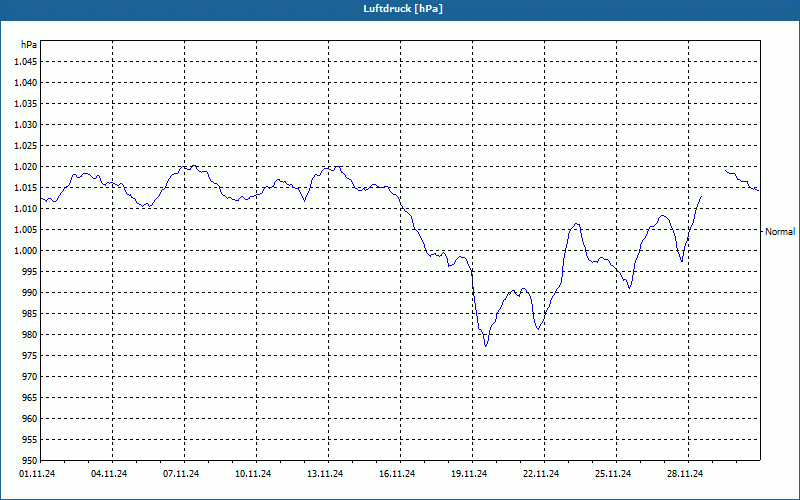This screenshot has height=500, width=800.
Task: Pick the 19.11.24 date label
Action: click(x=469, y=473)
